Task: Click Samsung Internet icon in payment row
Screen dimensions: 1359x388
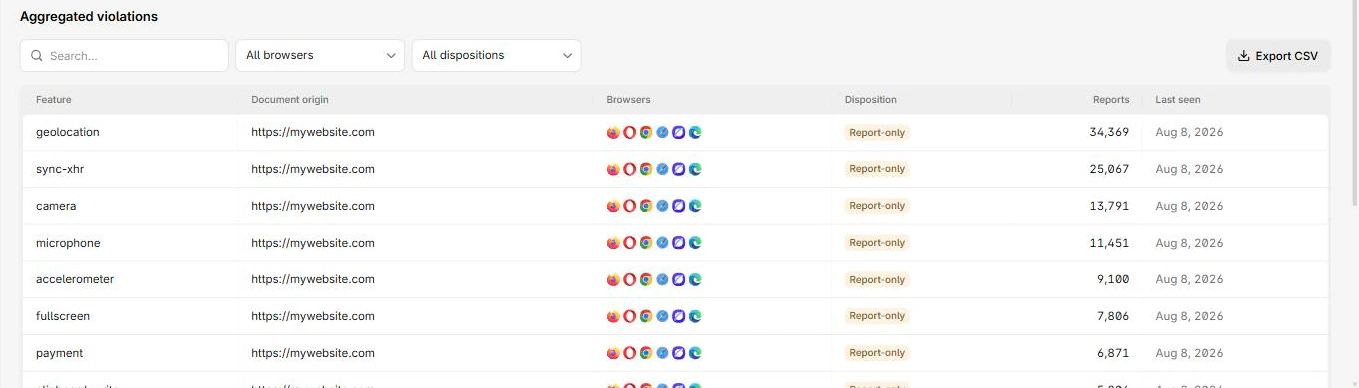Action: coord(679,353)
